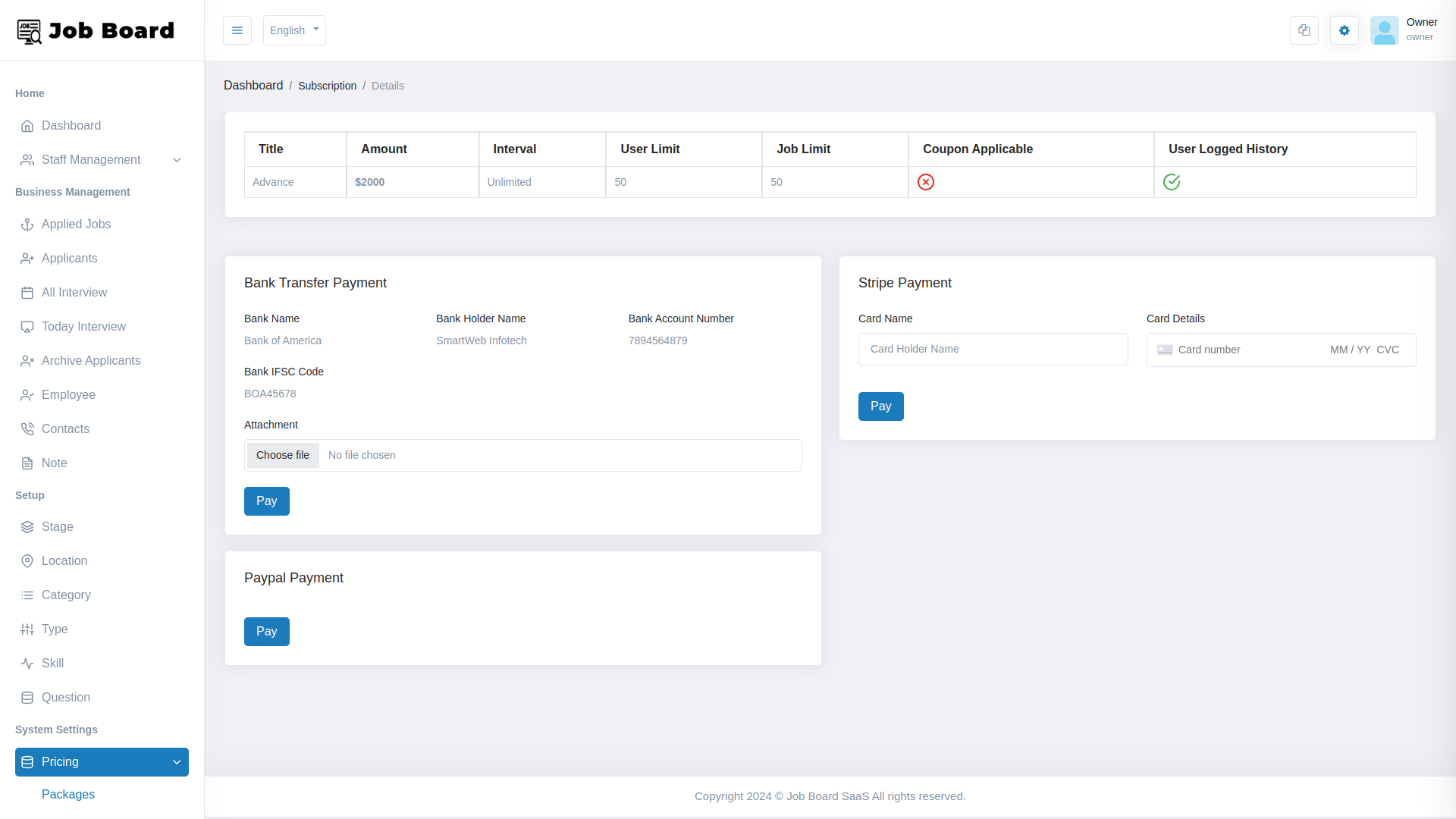Open Packages under Pricing
The image size is (1456, 819).
point(68,795)
